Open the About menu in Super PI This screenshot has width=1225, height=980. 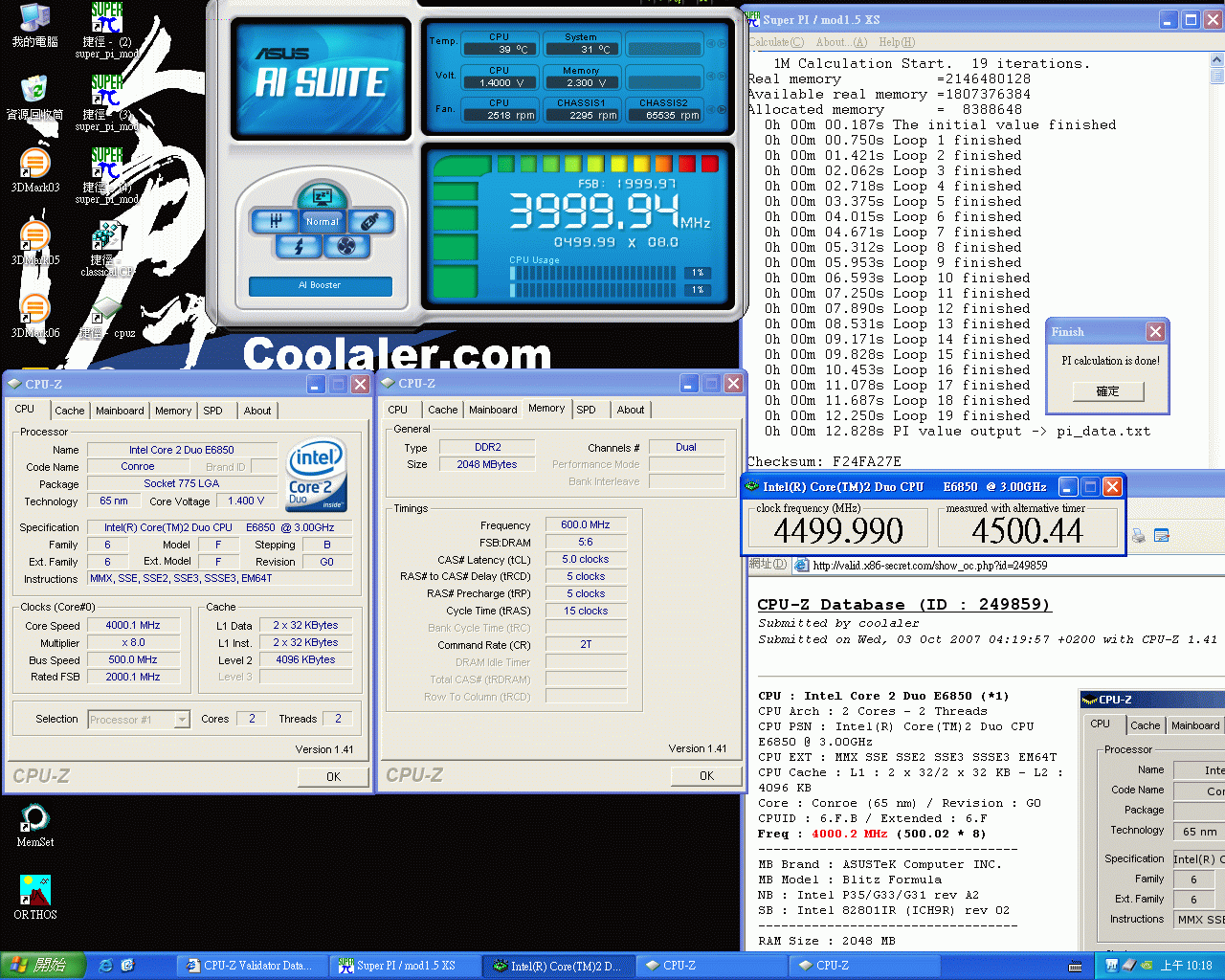click(842, 42)
